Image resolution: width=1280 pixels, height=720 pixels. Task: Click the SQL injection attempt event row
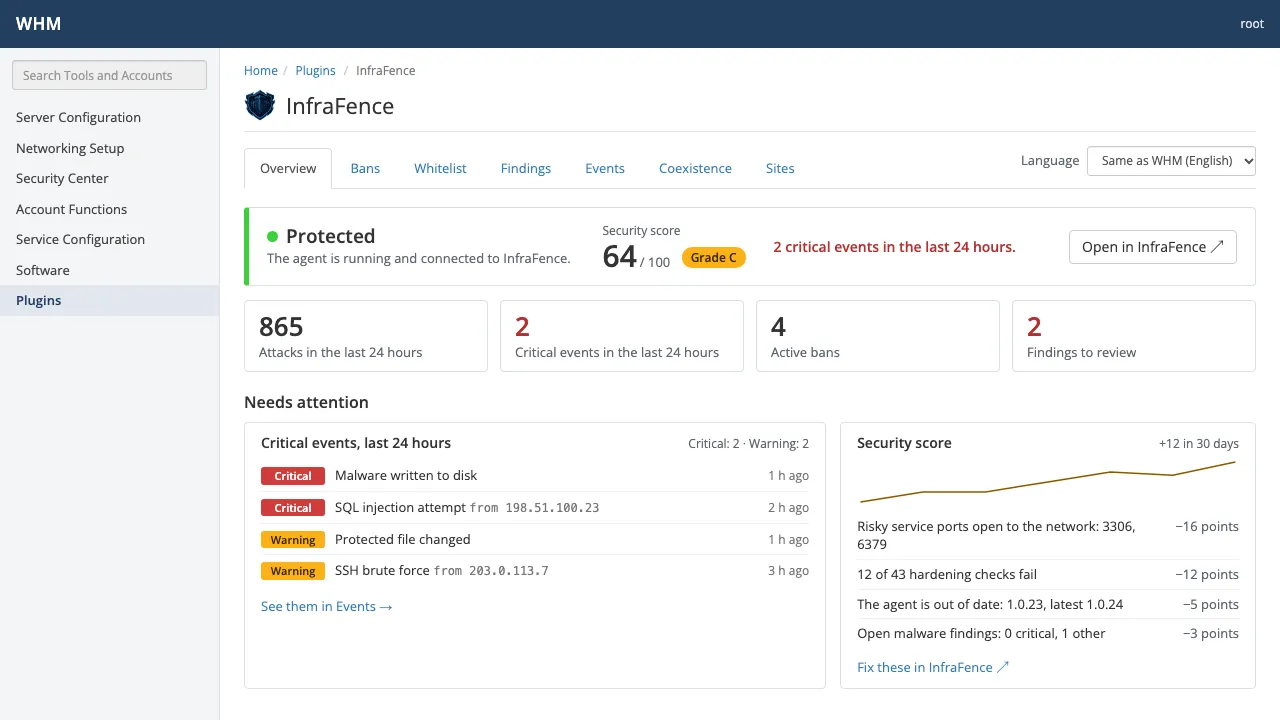535,508
